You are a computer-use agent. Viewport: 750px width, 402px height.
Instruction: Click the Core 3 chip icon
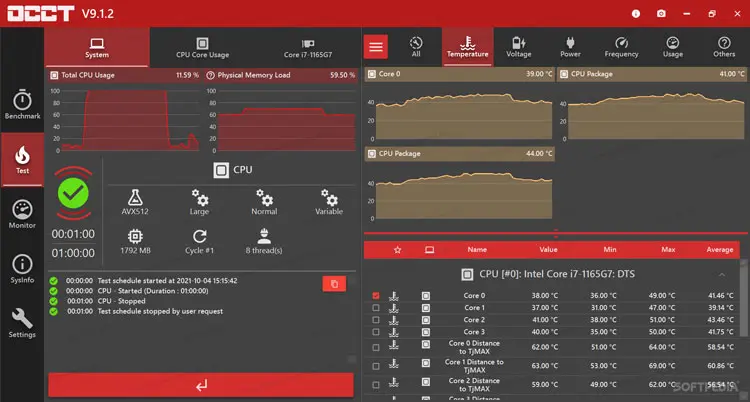point(426,332)
